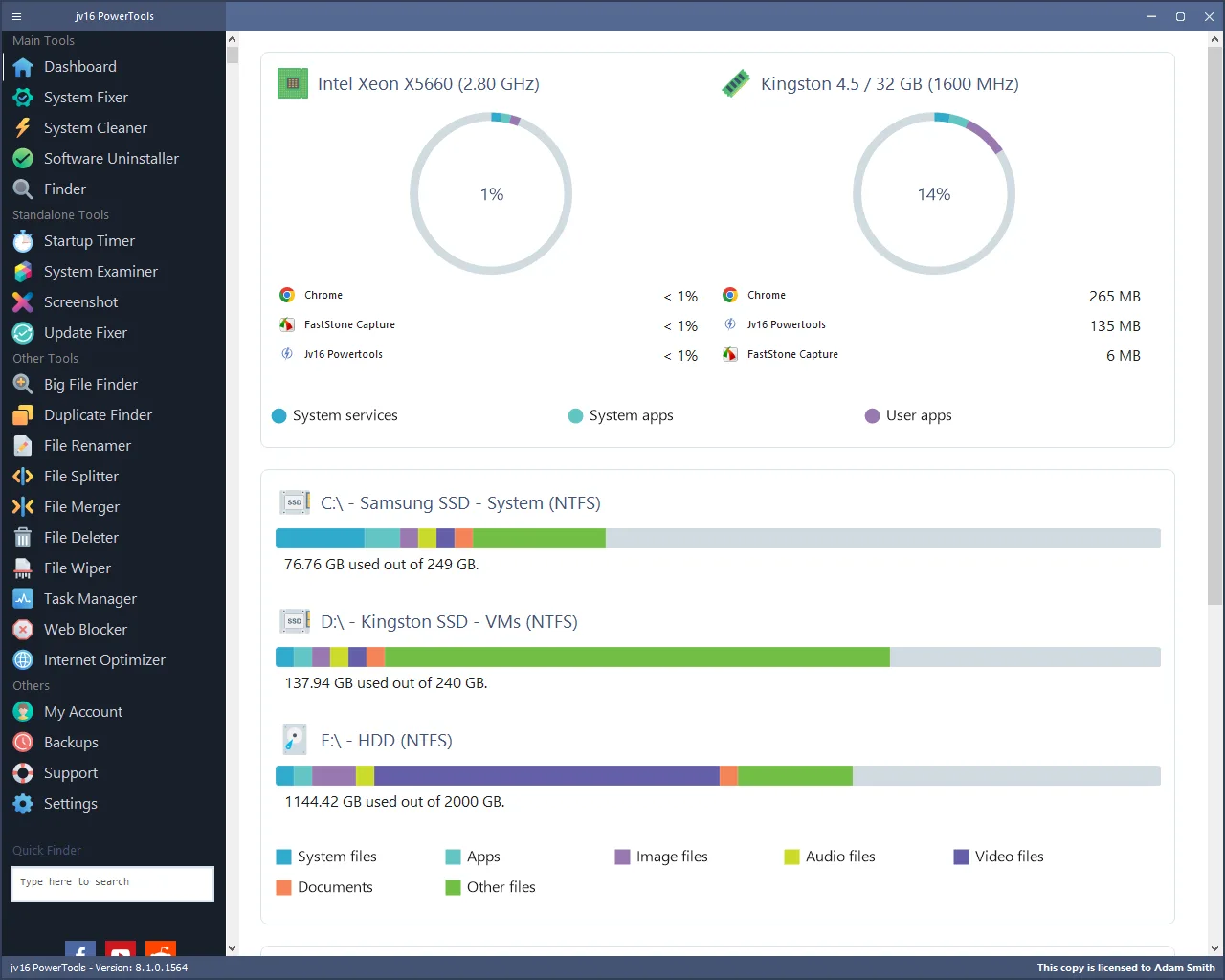
Task: Click the Video files legend swatch
Action: click(x=961, y=857)
